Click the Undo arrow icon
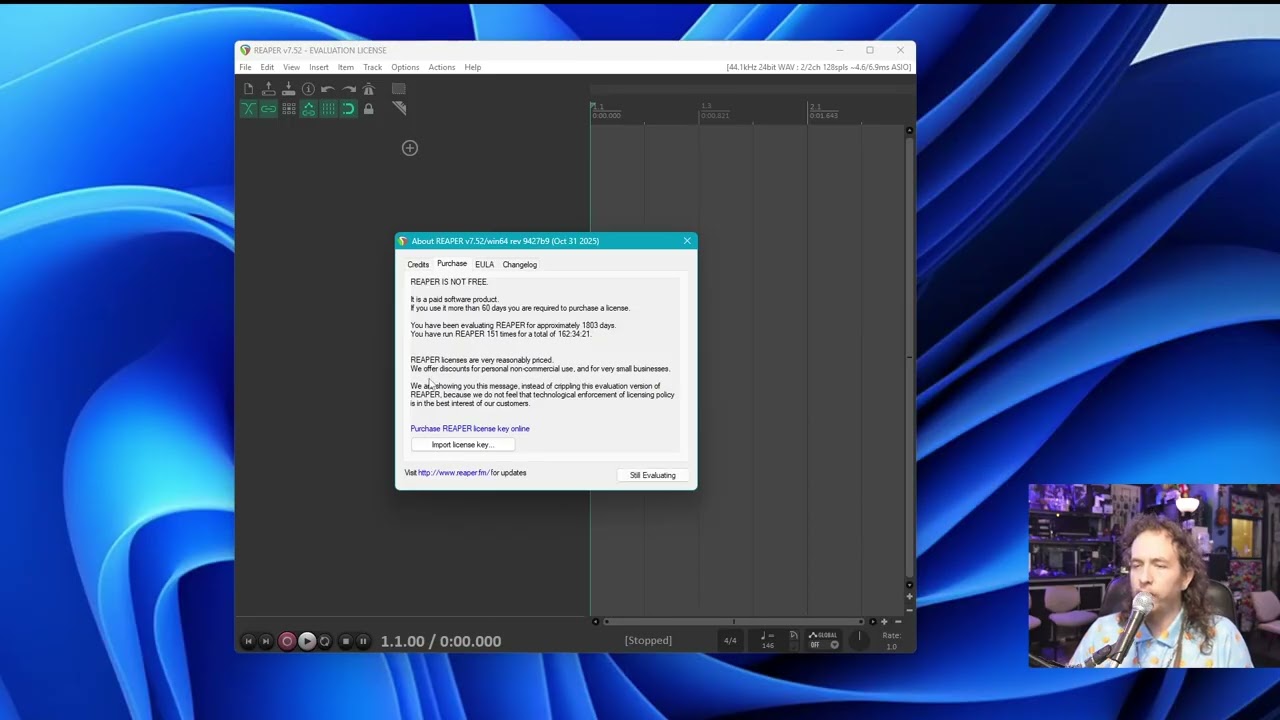The height and width of the screenshot is (720, 1280). pos(328,89)
